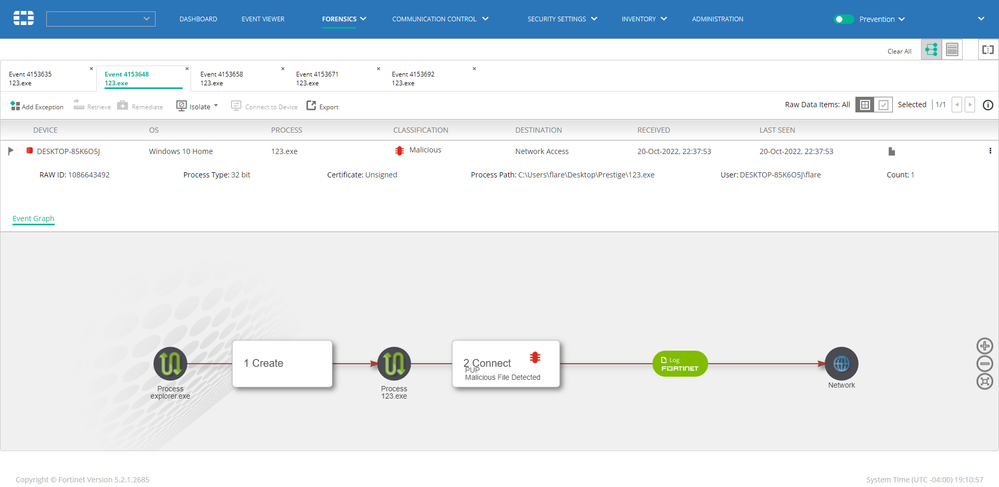The height and width of the screenshot is (487, 999).
Task: Select Event 4153671 tab
Action: pos(334,78)
